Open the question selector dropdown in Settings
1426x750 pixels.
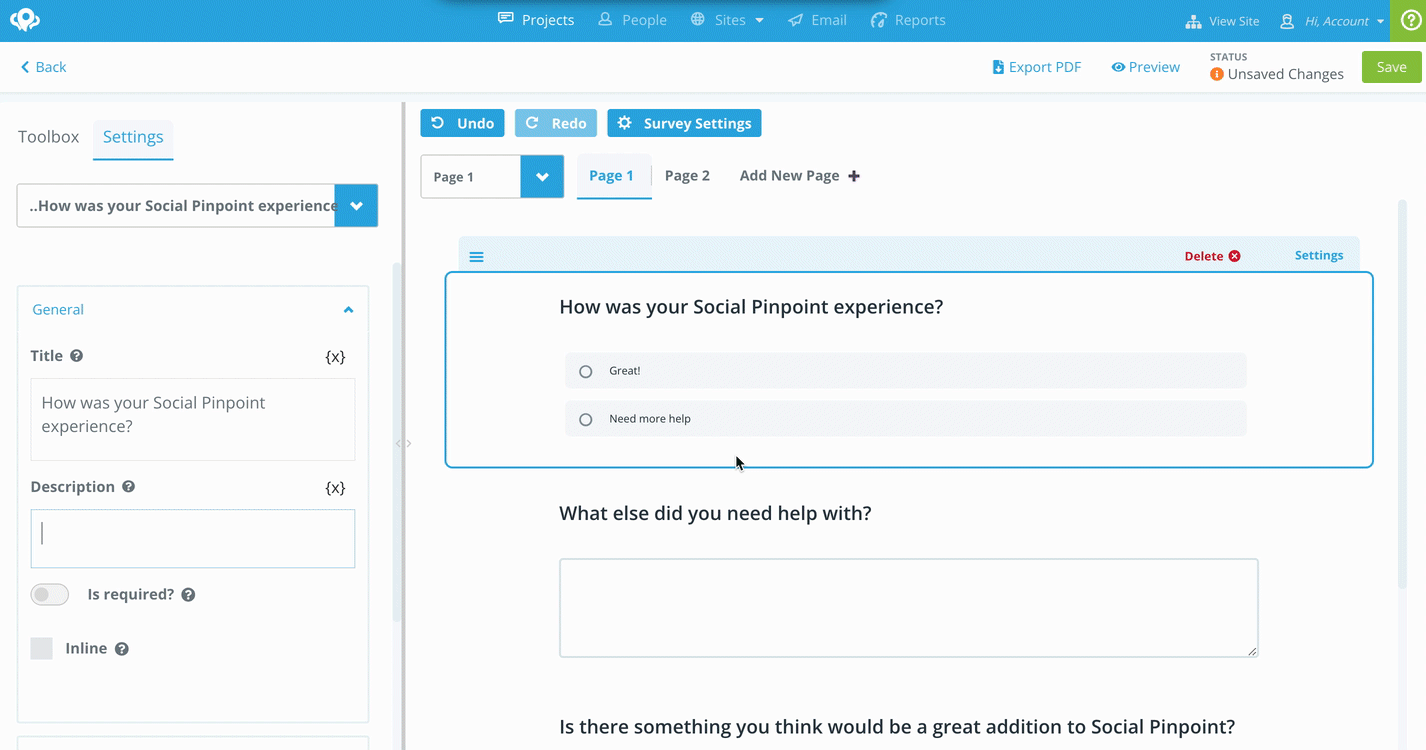(x=356, y=206)
